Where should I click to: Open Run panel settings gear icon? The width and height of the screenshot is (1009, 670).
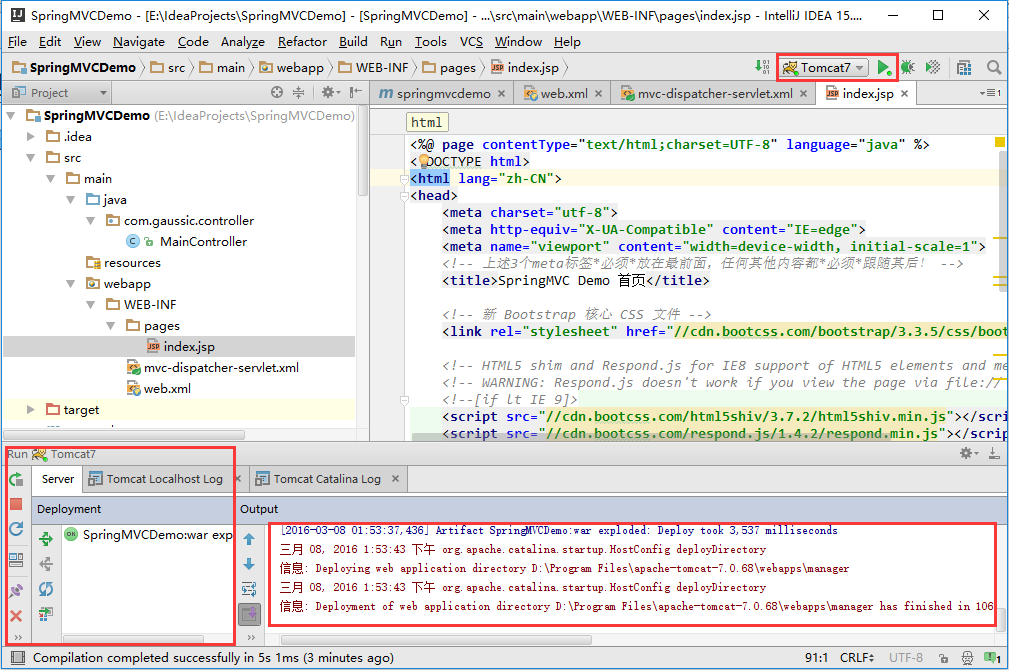tap(969, 454)
